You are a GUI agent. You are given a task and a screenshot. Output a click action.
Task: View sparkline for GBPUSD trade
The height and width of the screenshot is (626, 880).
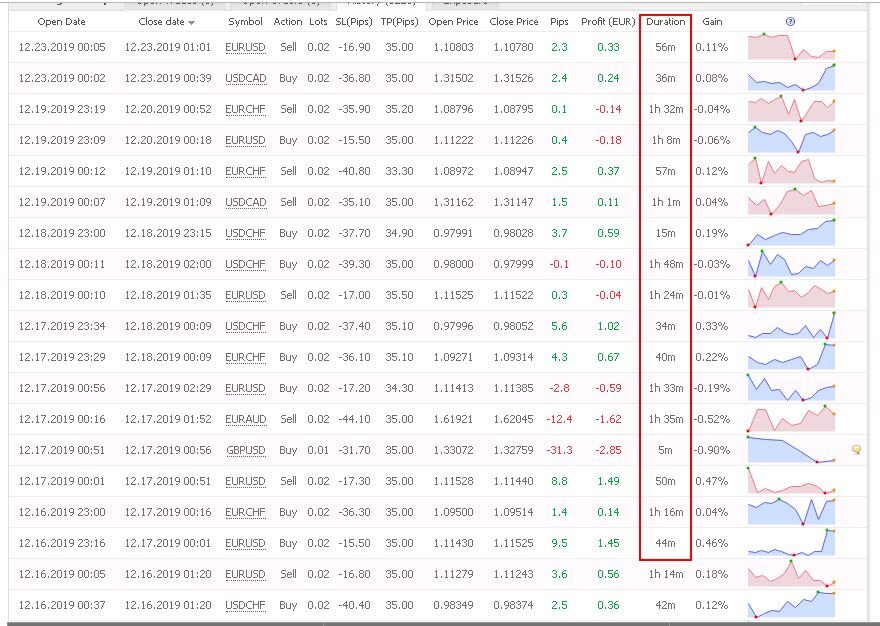coord(791,449)
